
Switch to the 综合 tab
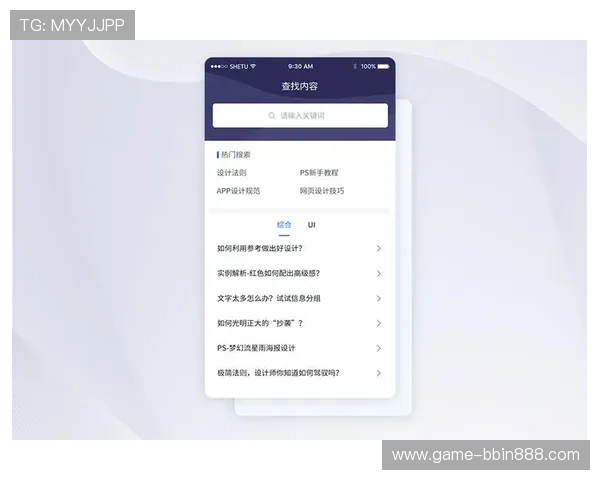click(284, 225)
